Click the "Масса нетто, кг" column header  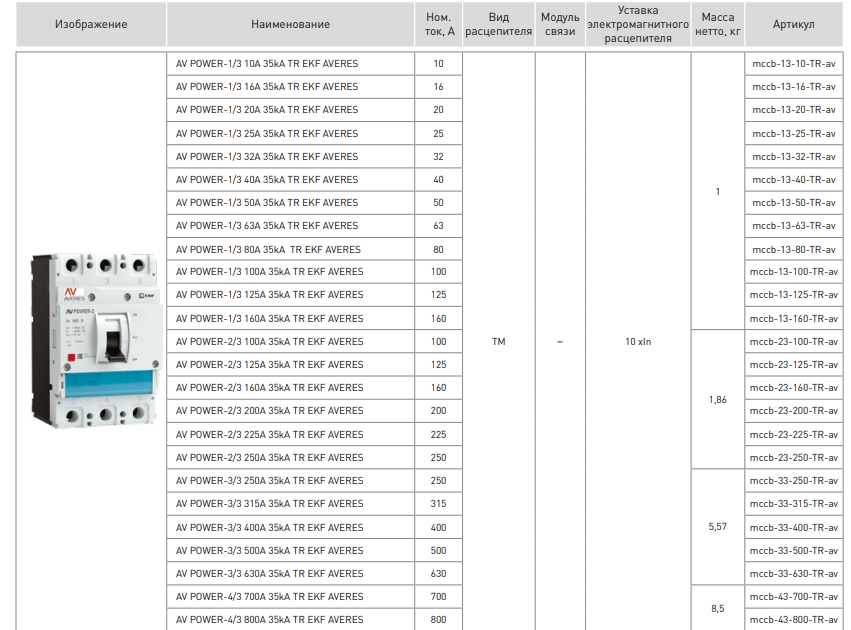pyautogui.click(x=717, y=24)
